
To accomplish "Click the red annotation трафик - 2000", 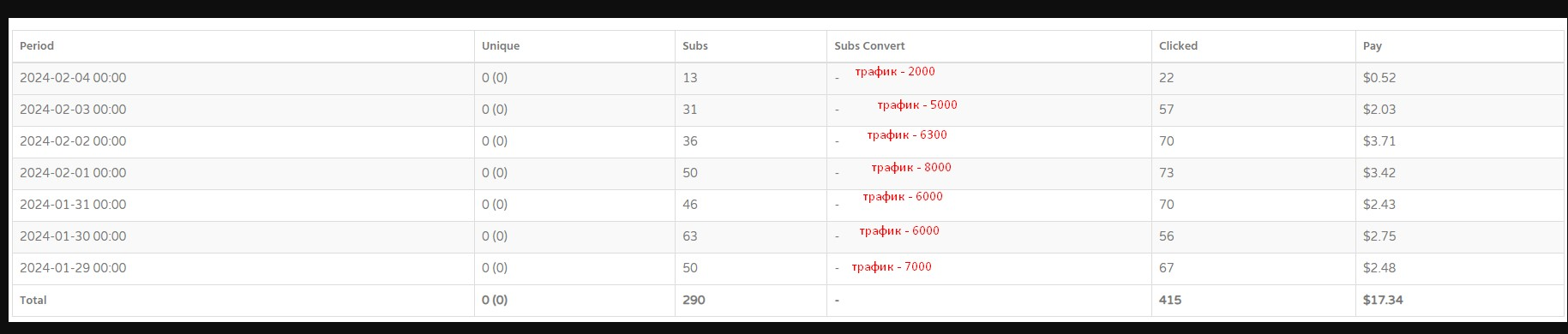I will tap(895, 72).
